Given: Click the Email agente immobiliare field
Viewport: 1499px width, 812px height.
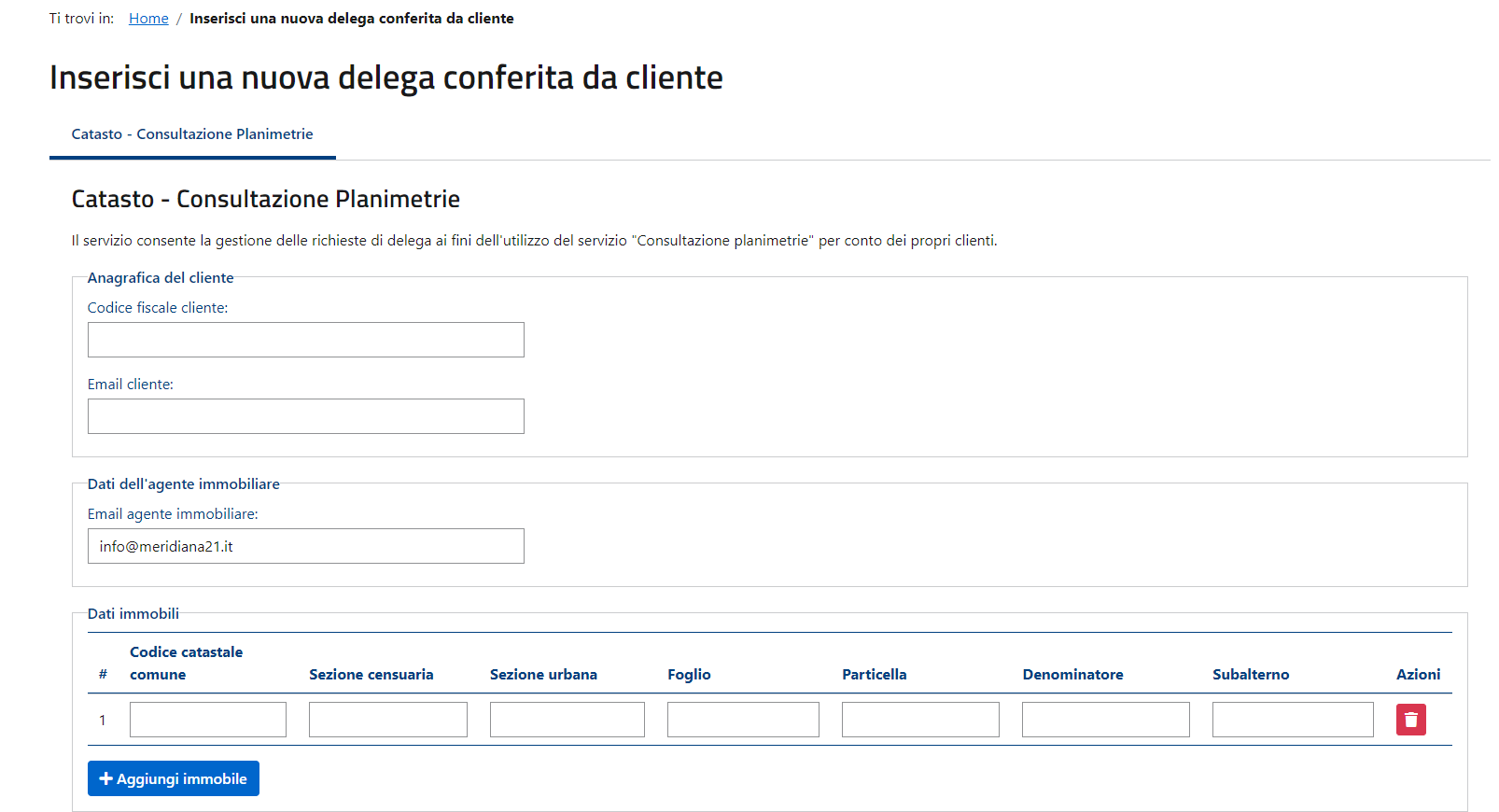Looking at the screenshot, I should coord(306,546).
